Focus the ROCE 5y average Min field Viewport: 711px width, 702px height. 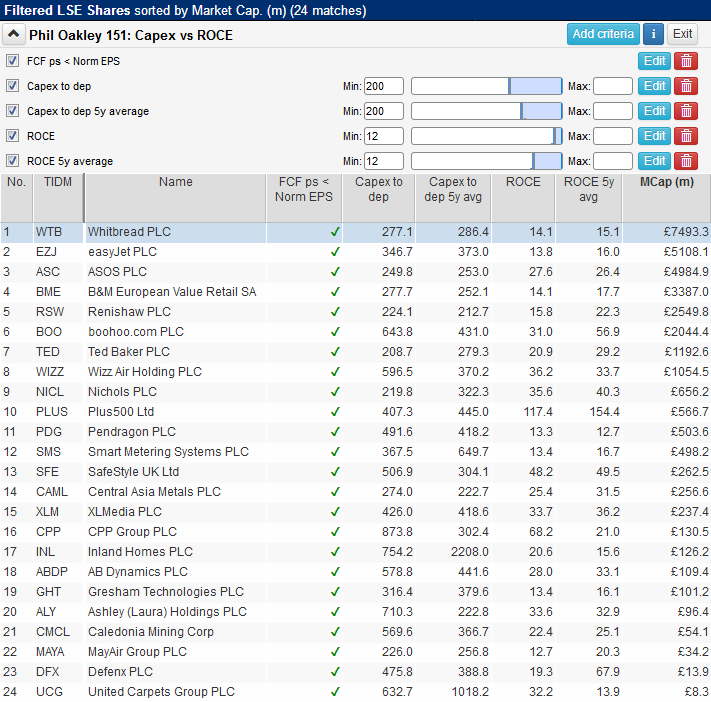[x=384, y=161]
